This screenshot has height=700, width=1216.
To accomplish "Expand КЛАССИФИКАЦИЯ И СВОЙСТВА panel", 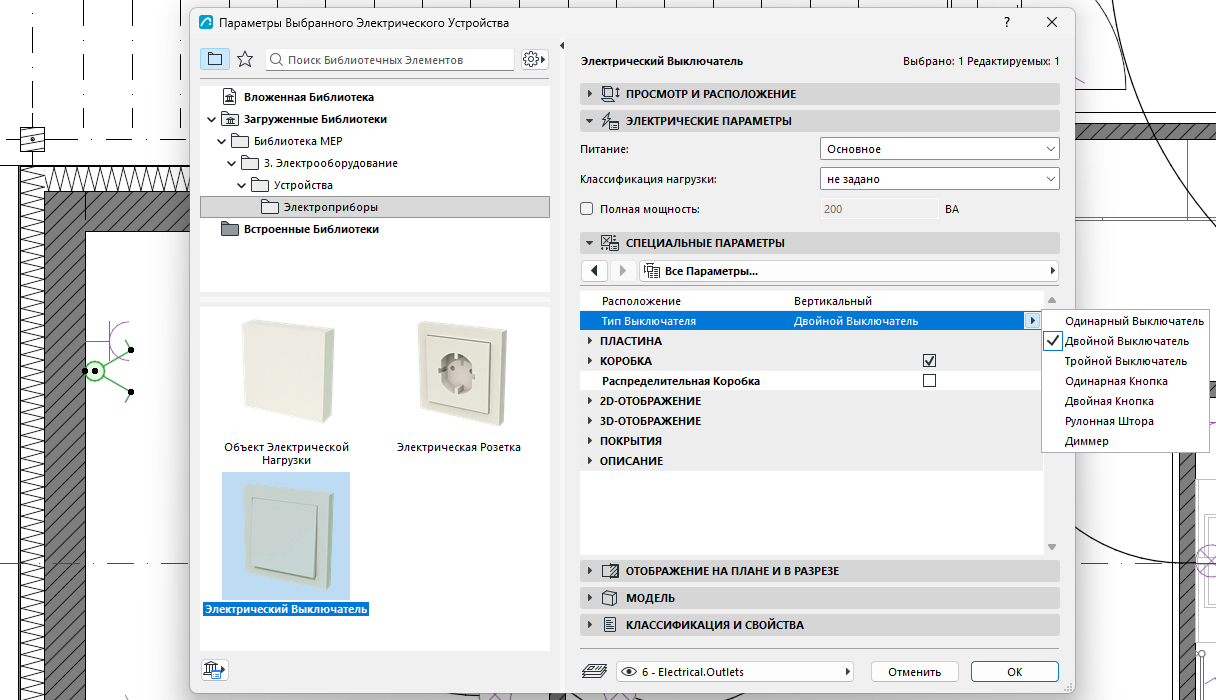I will (819, 625).
